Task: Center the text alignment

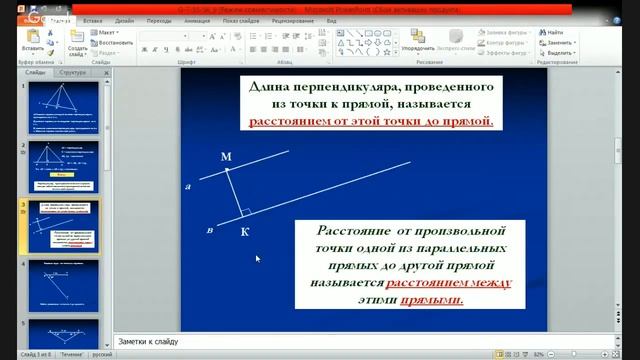Action: click(264, 50)
